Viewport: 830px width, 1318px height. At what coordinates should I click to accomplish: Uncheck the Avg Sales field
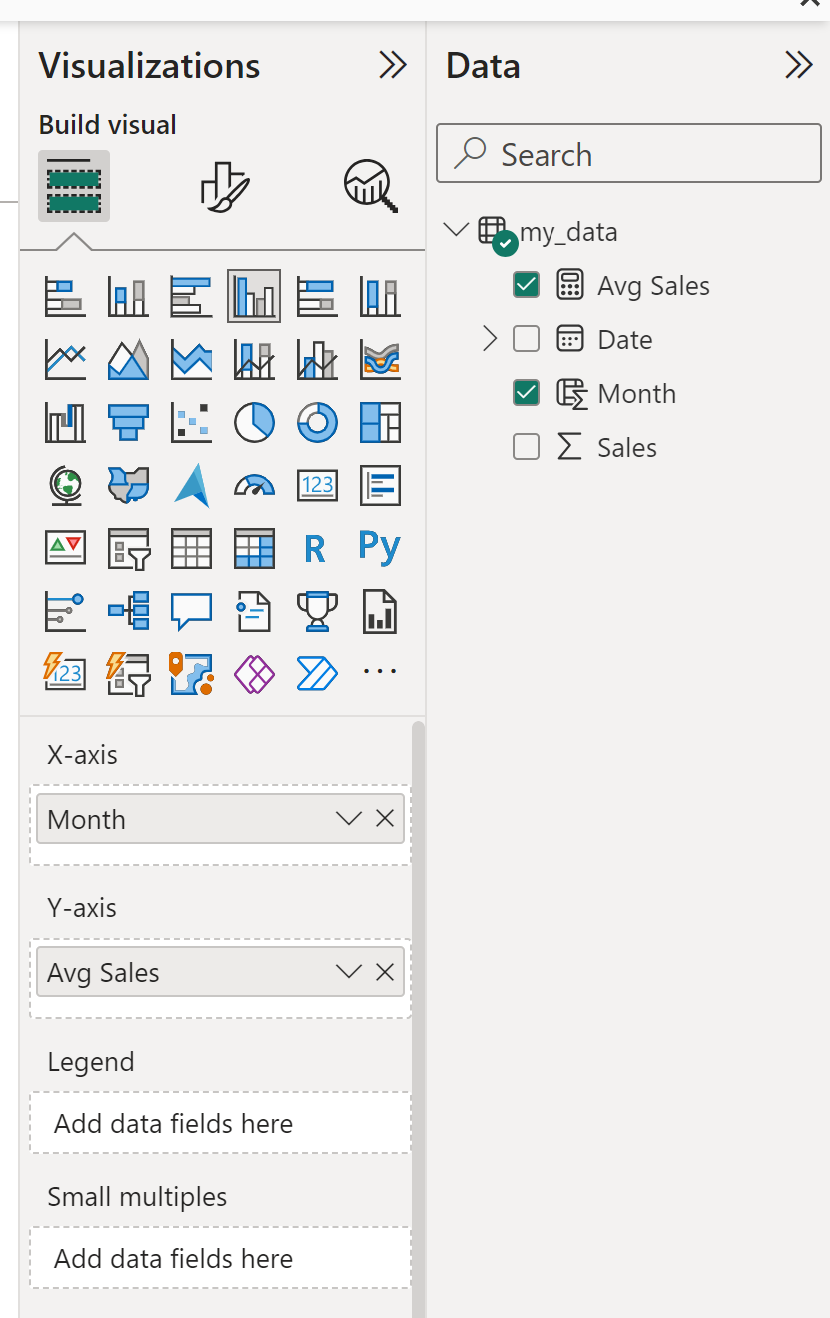pyautogui.click(x=526, y=285)
